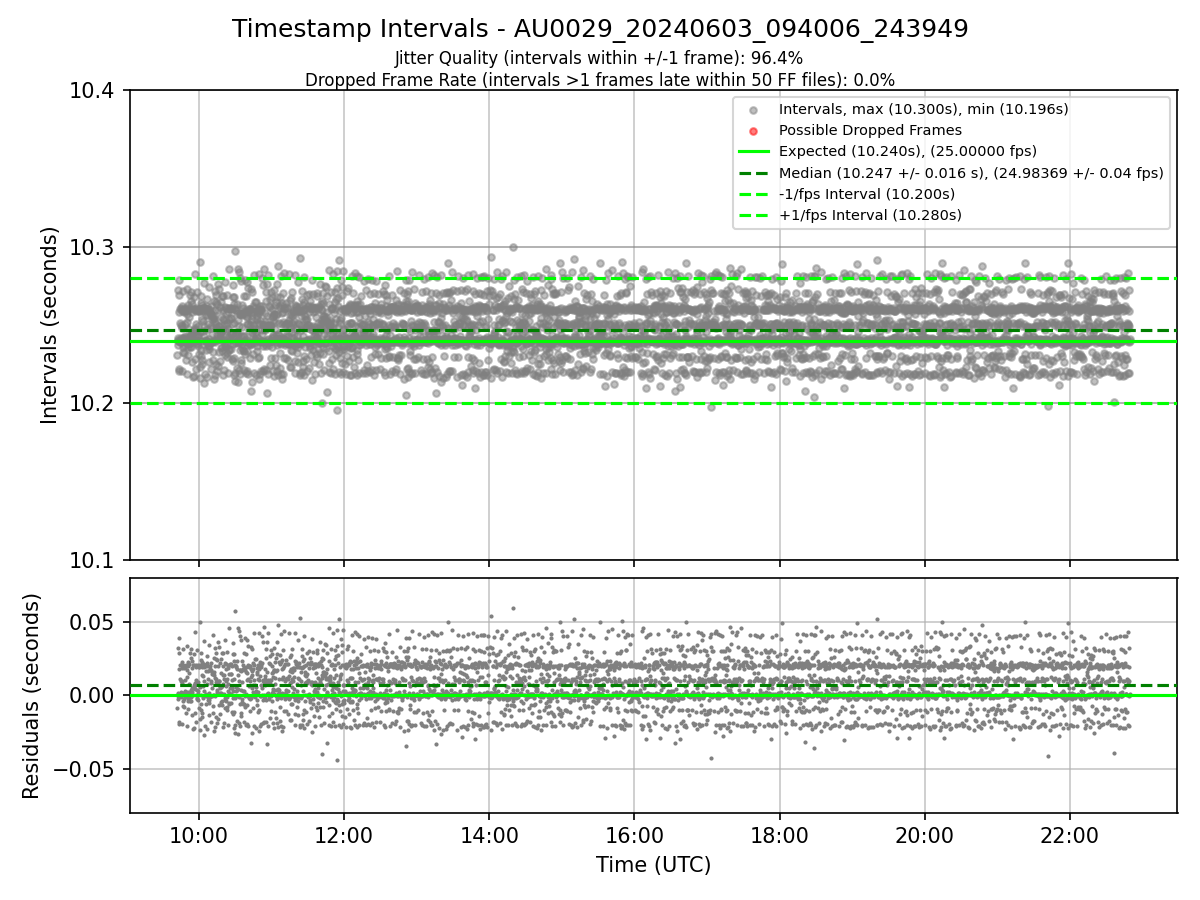The height and width of the screenshot is (900, 1200).
Task: Click the 10.4 tick label on the intervals axis
Action: point(94,91)
